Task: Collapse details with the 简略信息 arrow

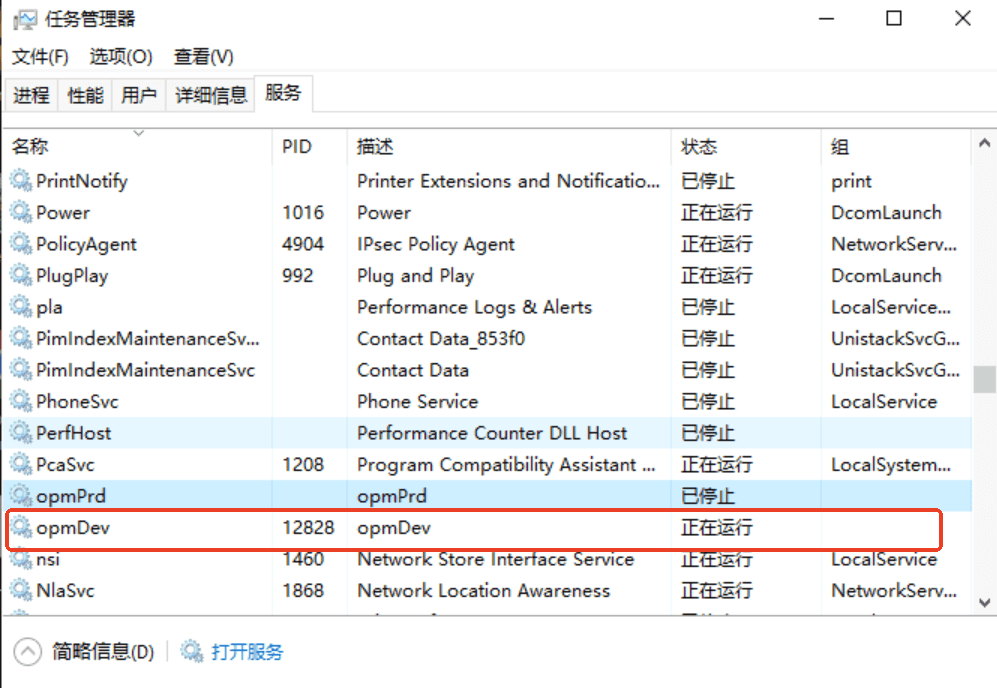Action: point(27,652)
